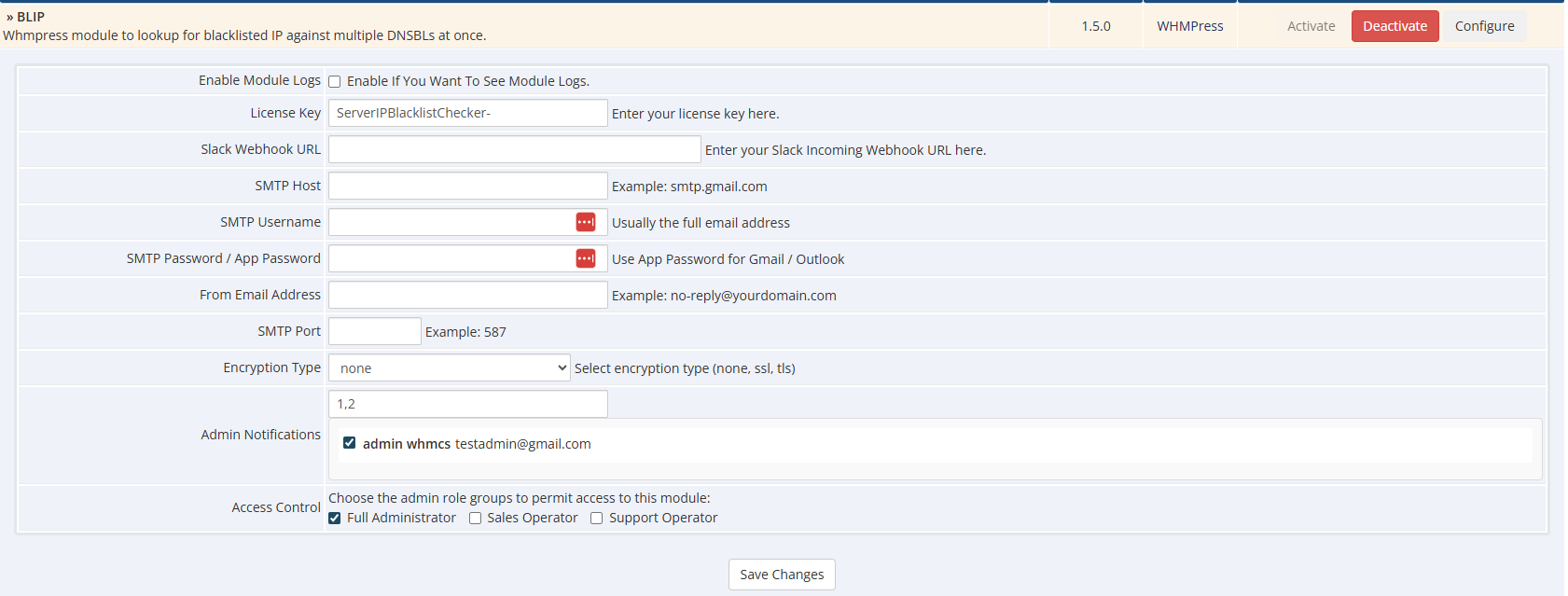The image size is (1568, 596).
Task: Select the SMTP Port input box
Action: click(374, 331)
